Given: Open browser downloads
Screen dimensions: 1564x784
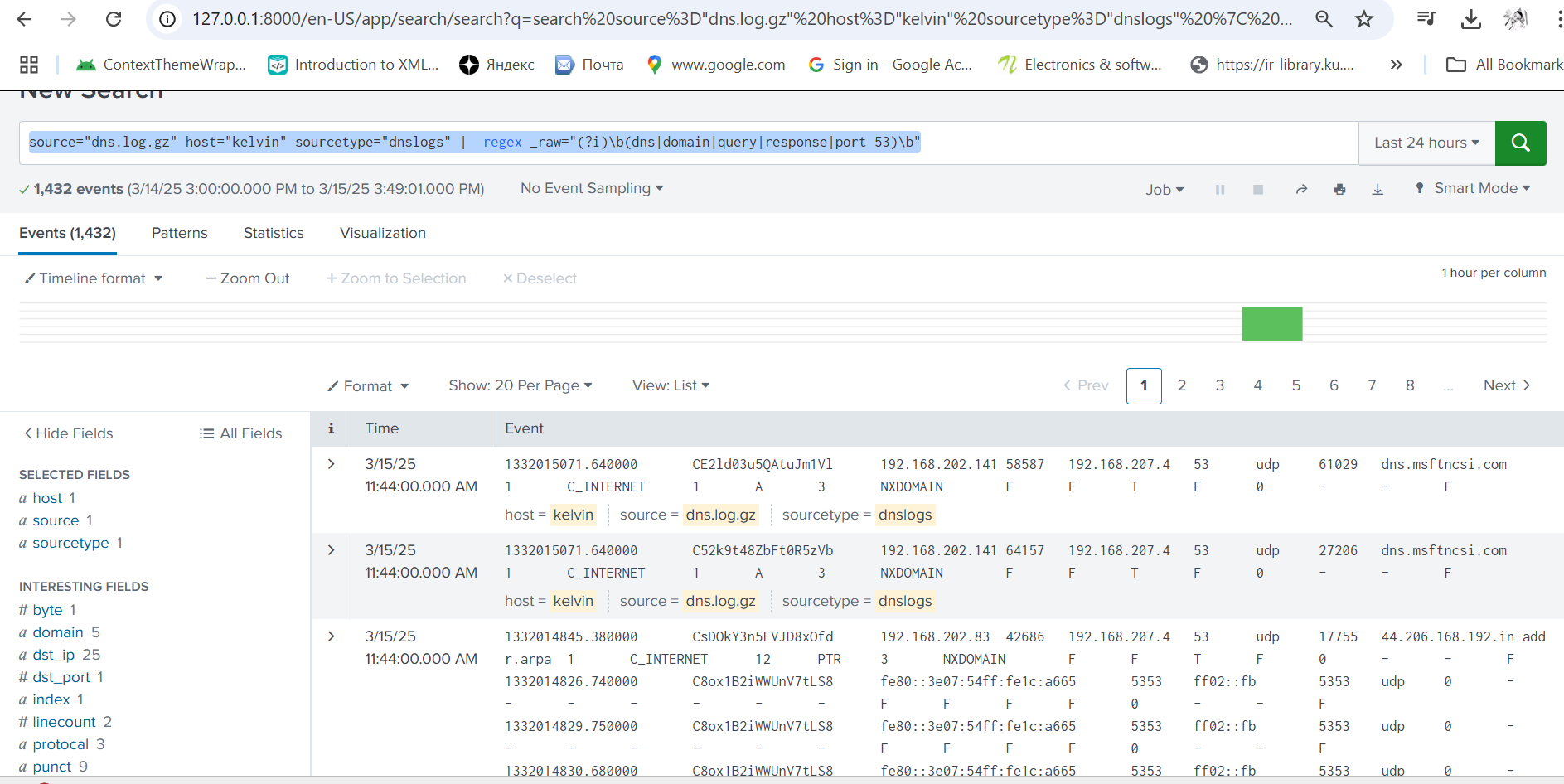Looking at the screenshot, I should point(1471,19).
